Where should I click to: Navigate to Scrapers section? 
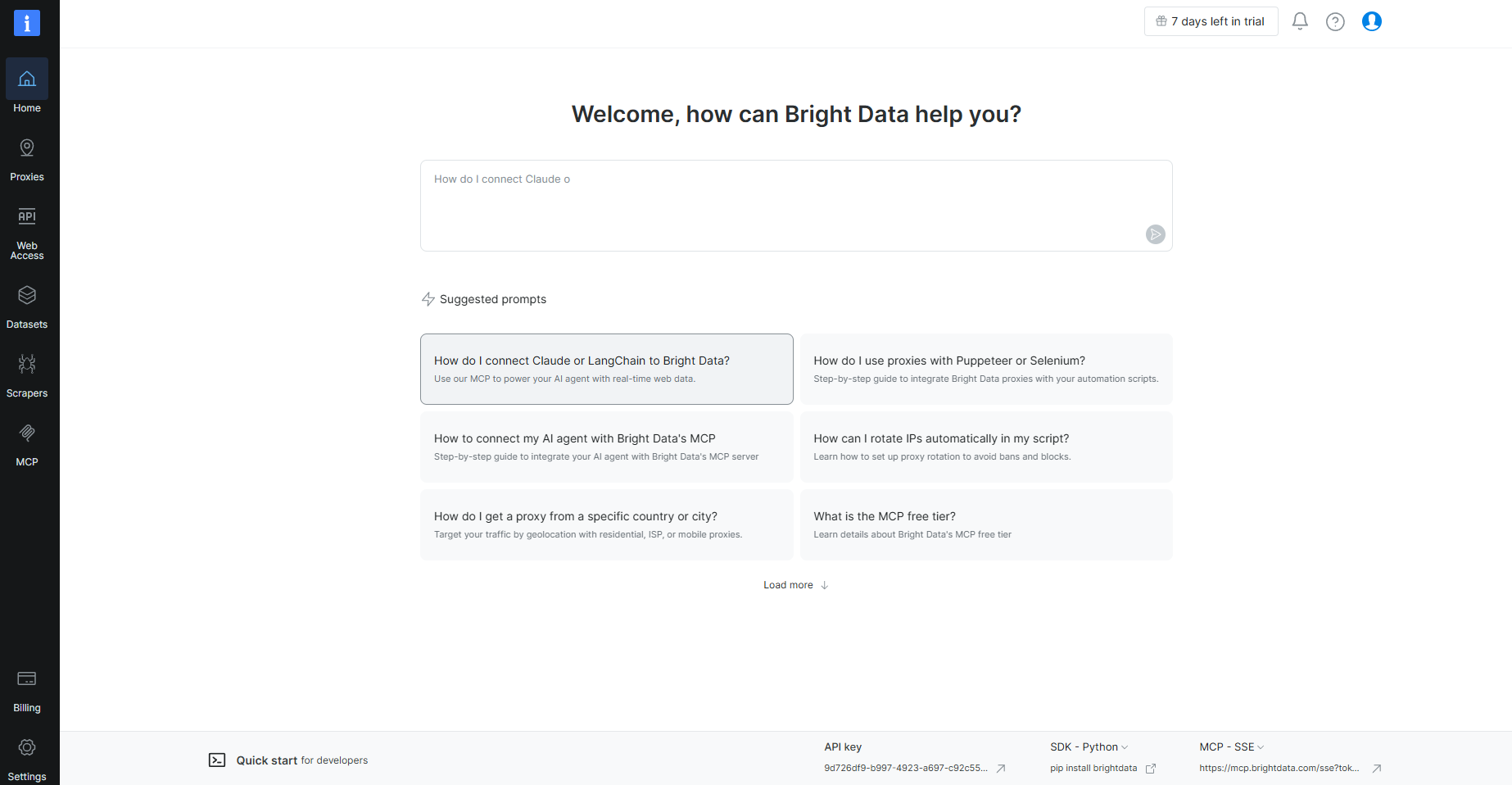point(27,375)
